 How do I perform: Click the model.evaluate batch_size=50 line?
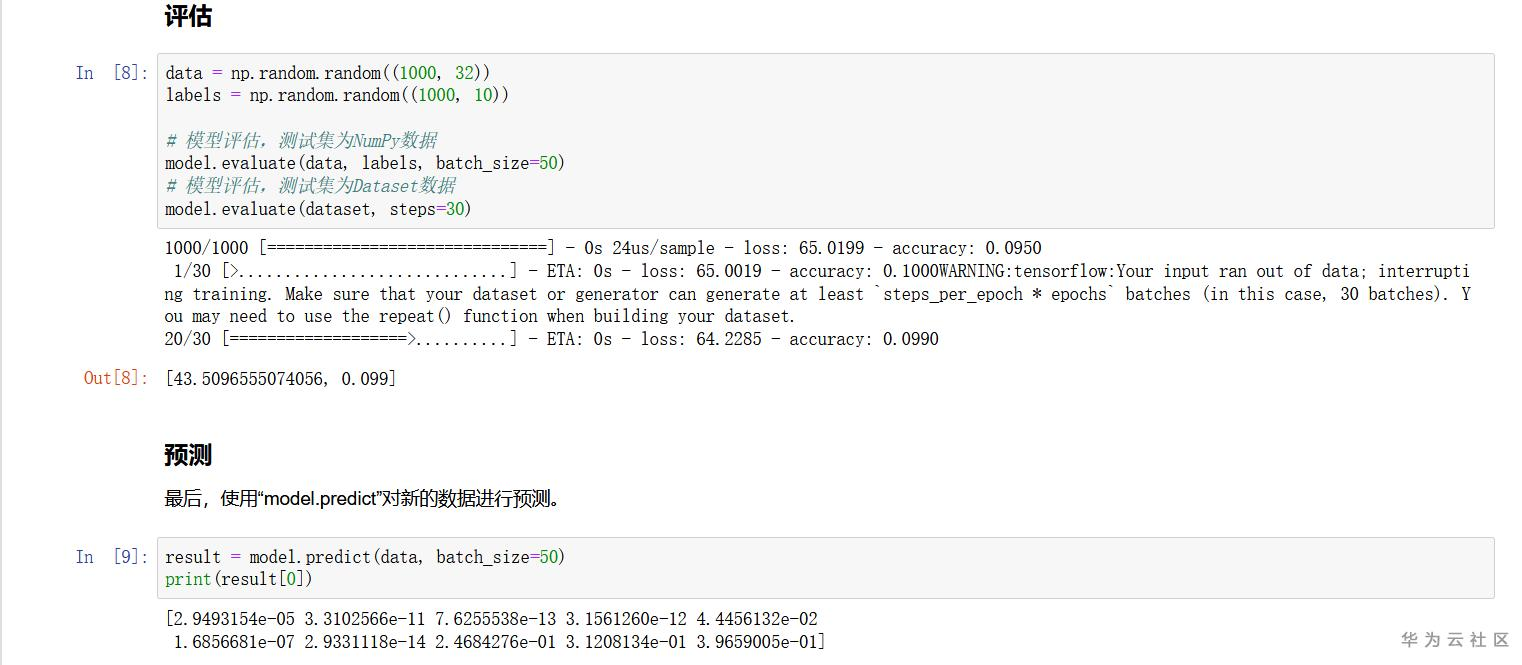coord(364,163)
